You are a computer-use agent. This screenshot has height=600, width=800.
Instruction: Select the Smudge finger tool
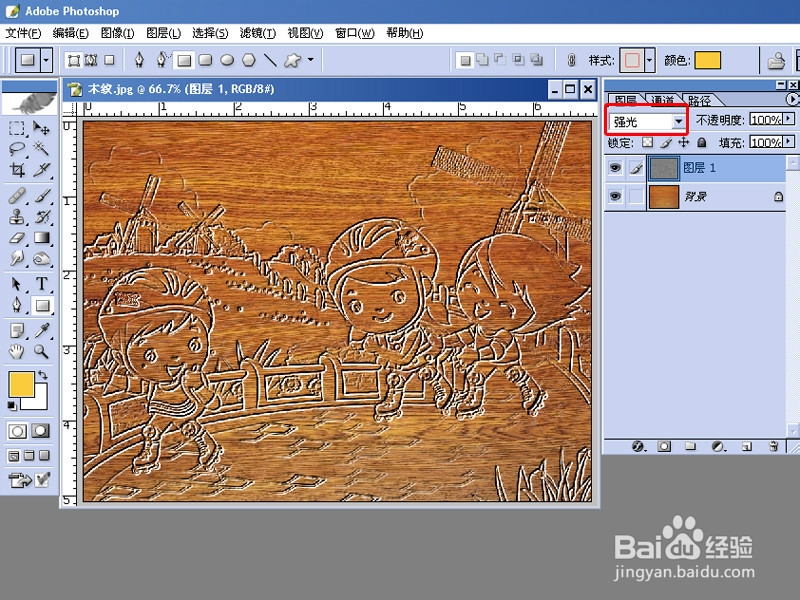click(x=16, y=259)
